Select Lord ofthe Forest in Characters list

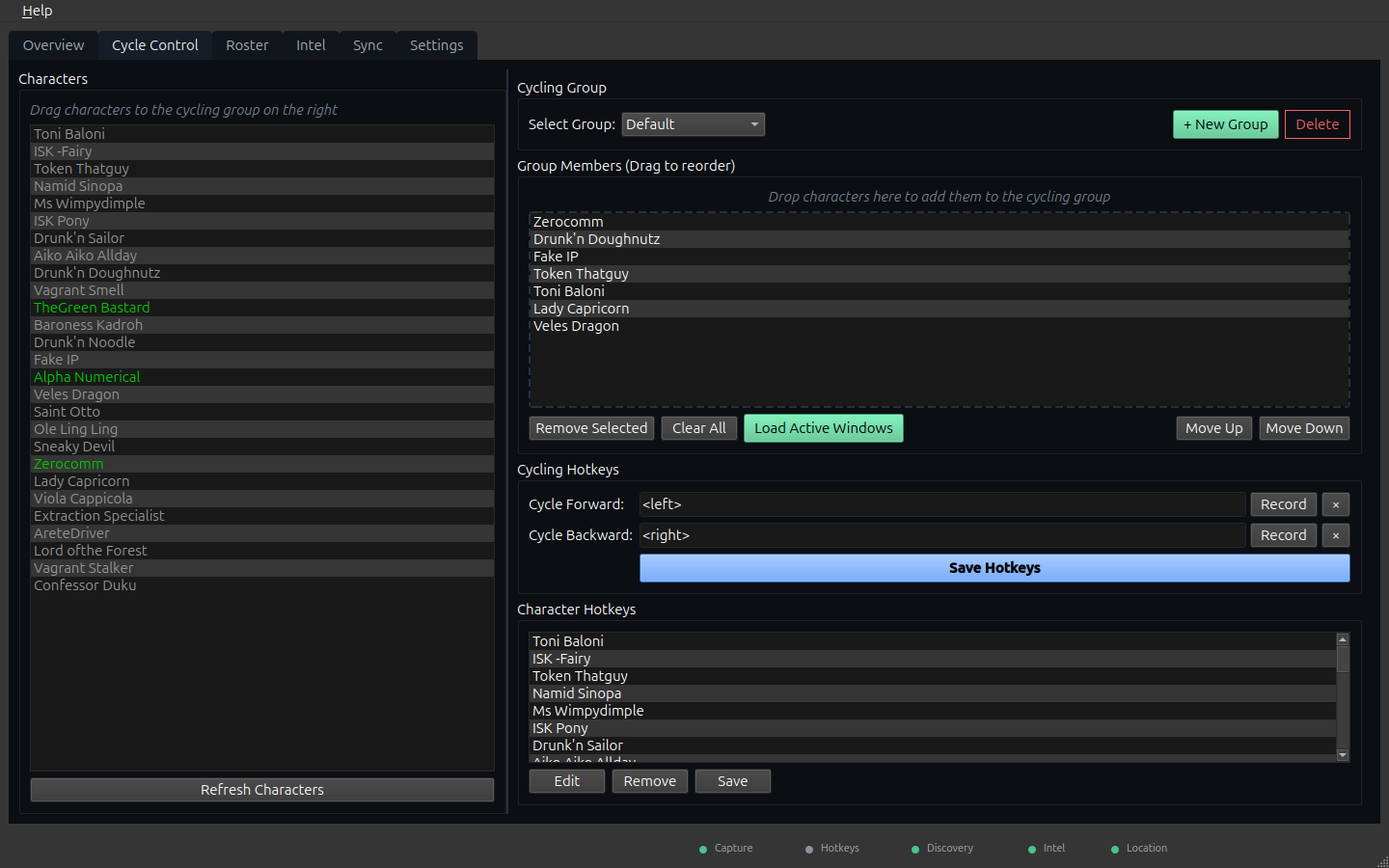point(262,551)
